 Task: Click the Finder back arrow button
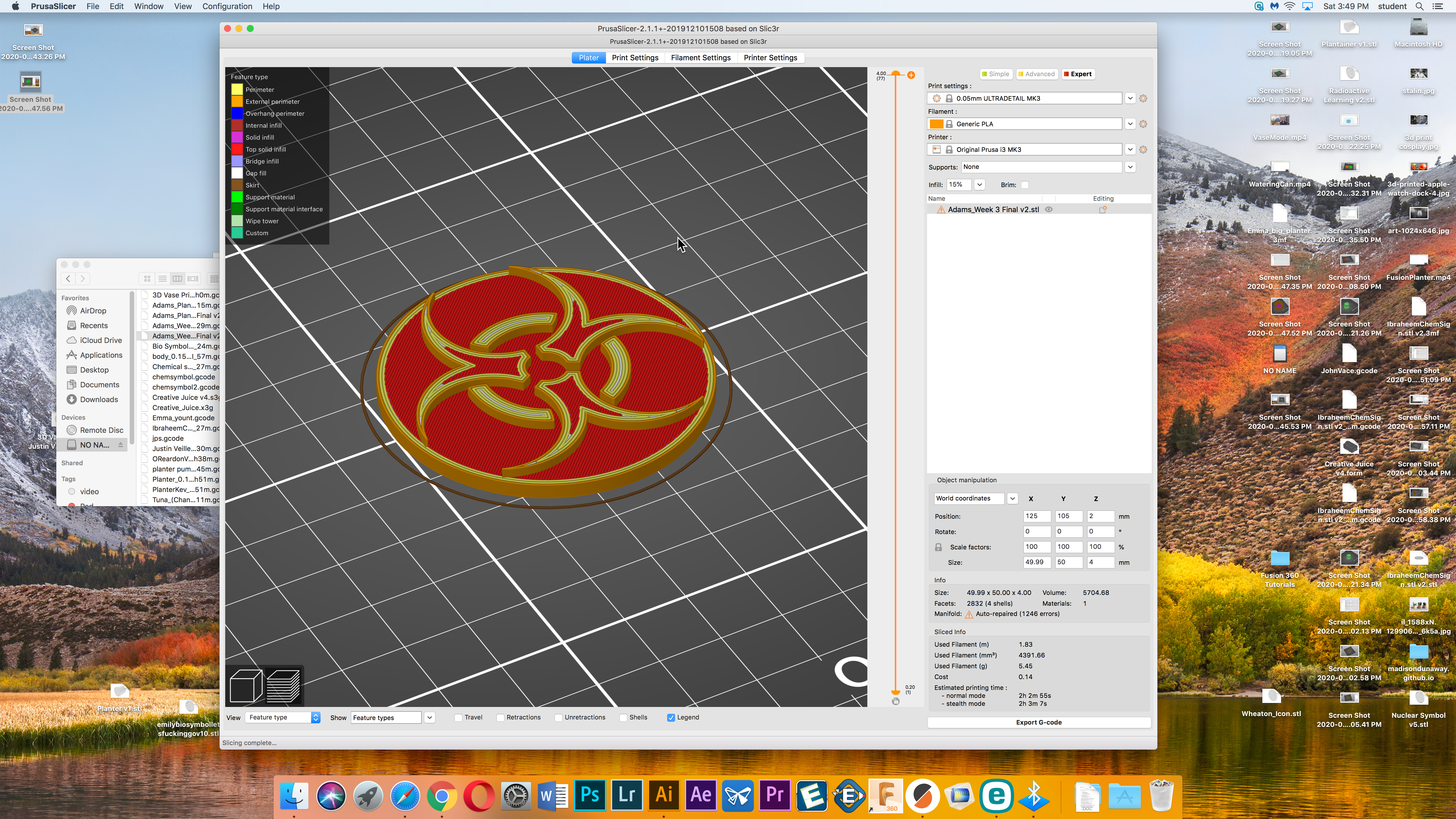[x=68, y=279]
